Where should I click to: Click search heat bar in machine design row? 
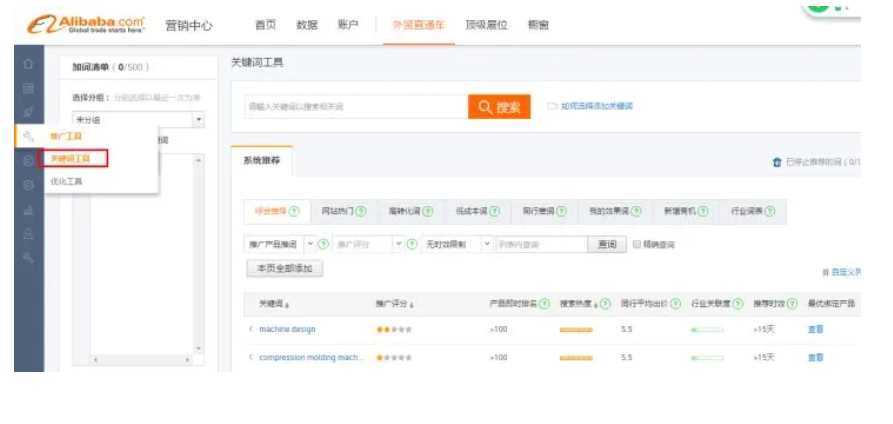576,329
